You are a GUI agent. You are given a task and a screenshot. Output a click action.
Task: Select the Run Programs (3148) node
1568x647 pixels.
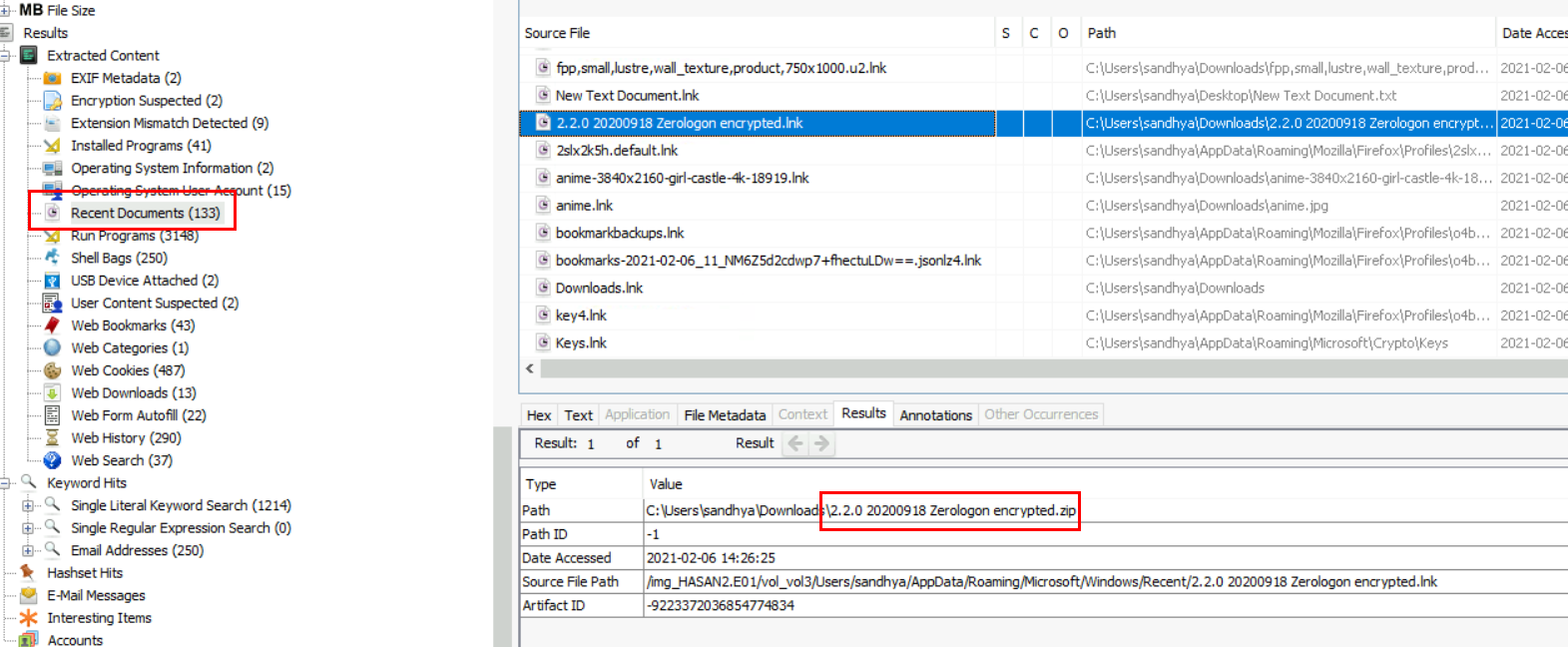(x=135, y=236)
